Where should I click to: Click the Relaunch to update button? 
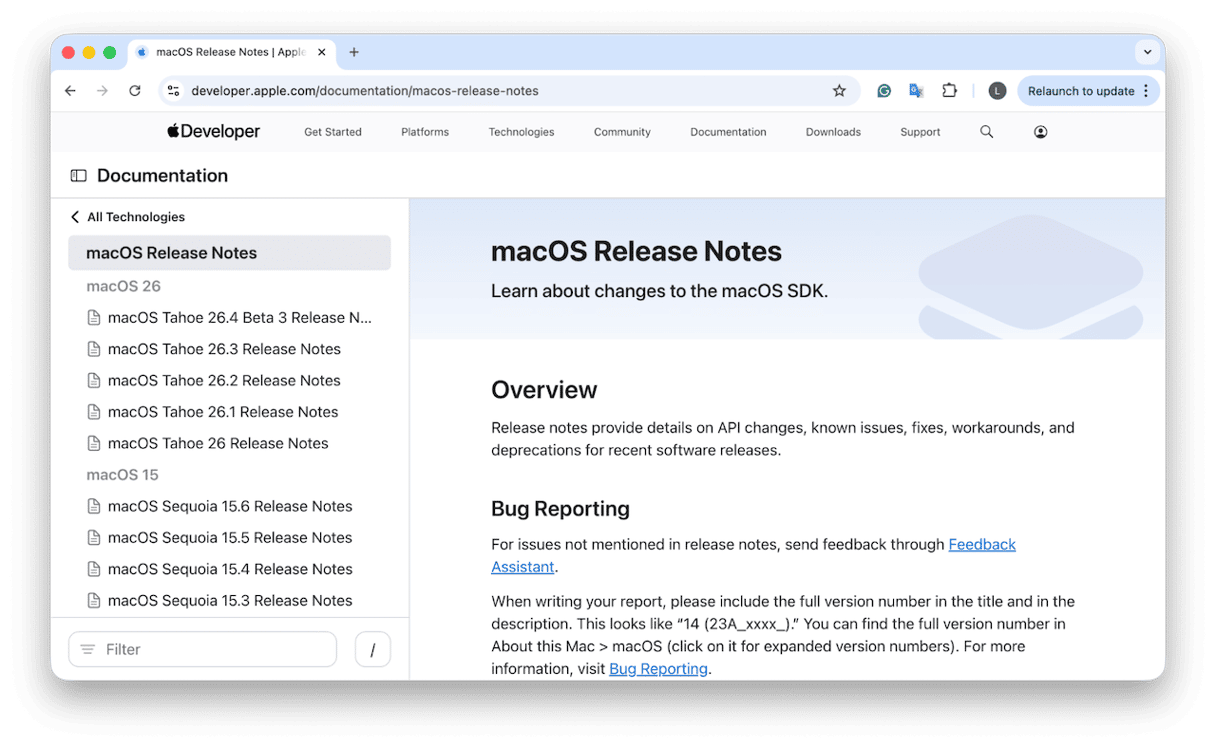click(x=1083, y=90)
